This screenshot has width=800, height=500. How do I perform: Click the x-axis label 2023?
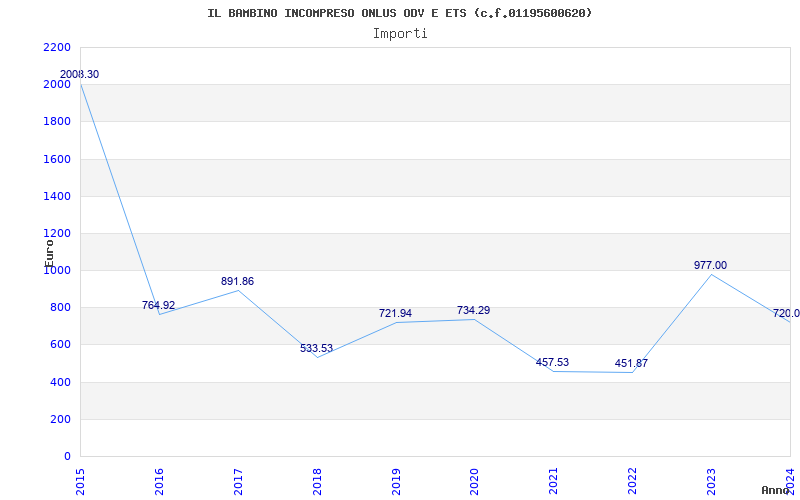pyautogui.click(x=711, y=481)
